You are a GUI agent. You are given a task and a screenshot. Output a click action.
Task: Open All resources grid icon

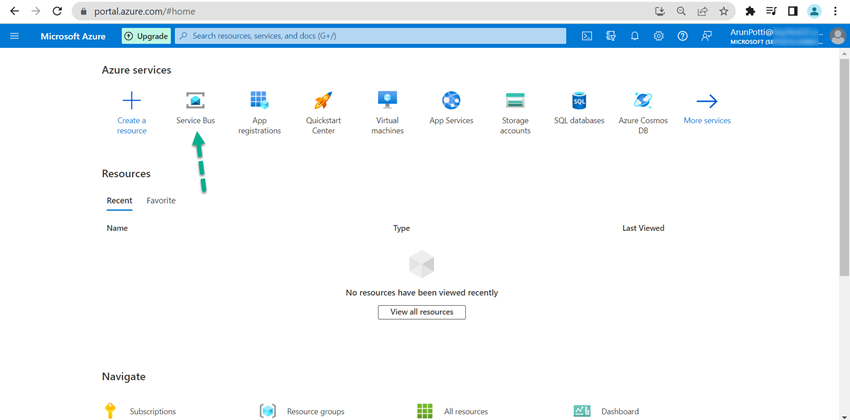[x=425, y=411]
